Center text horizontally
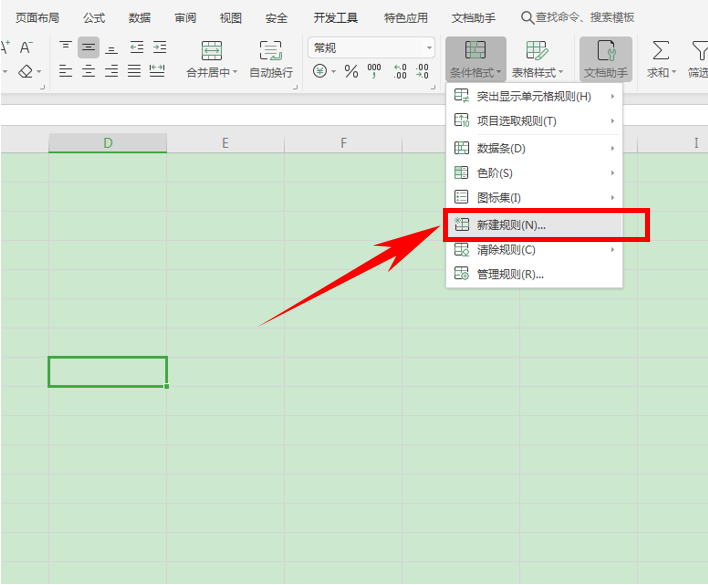The width and height of the screenshot is (708, 585). click(88, 71)
